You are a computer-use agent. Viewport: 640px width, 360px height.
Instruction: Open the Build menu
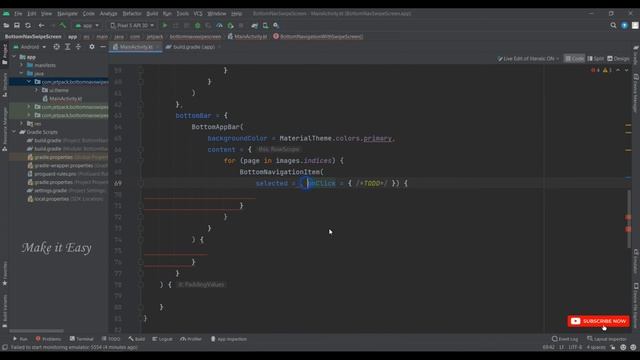click(x=152, y=13)
